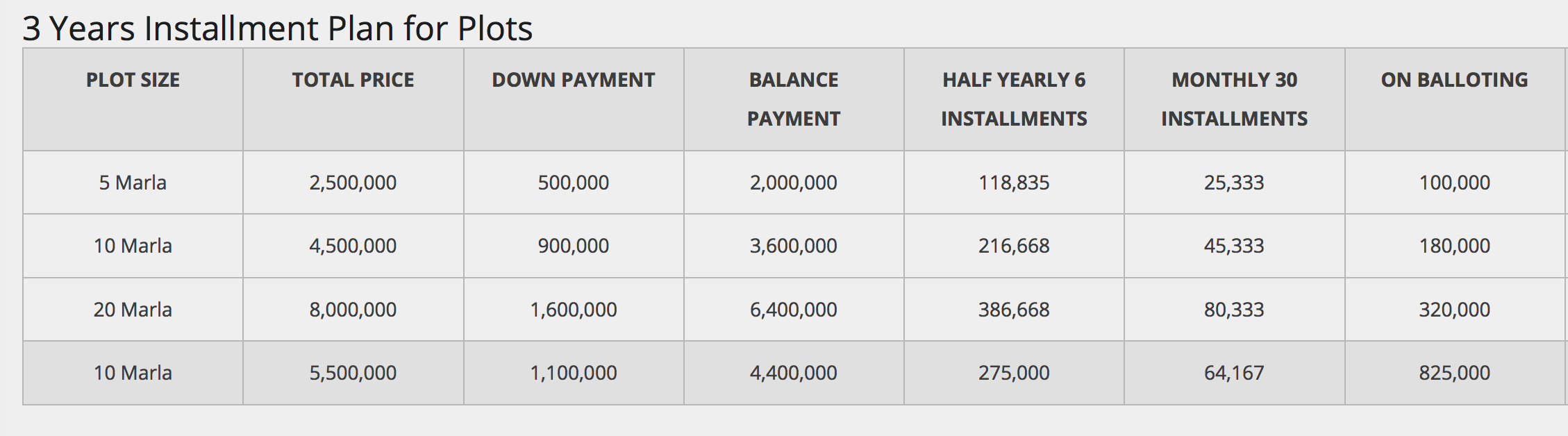
Task: Select the 900,000 down payment value
Action: (574, 246)
